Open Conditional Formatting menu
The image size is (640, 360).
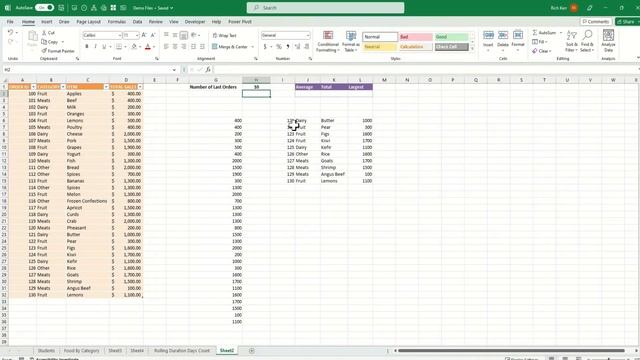(328, 41)
